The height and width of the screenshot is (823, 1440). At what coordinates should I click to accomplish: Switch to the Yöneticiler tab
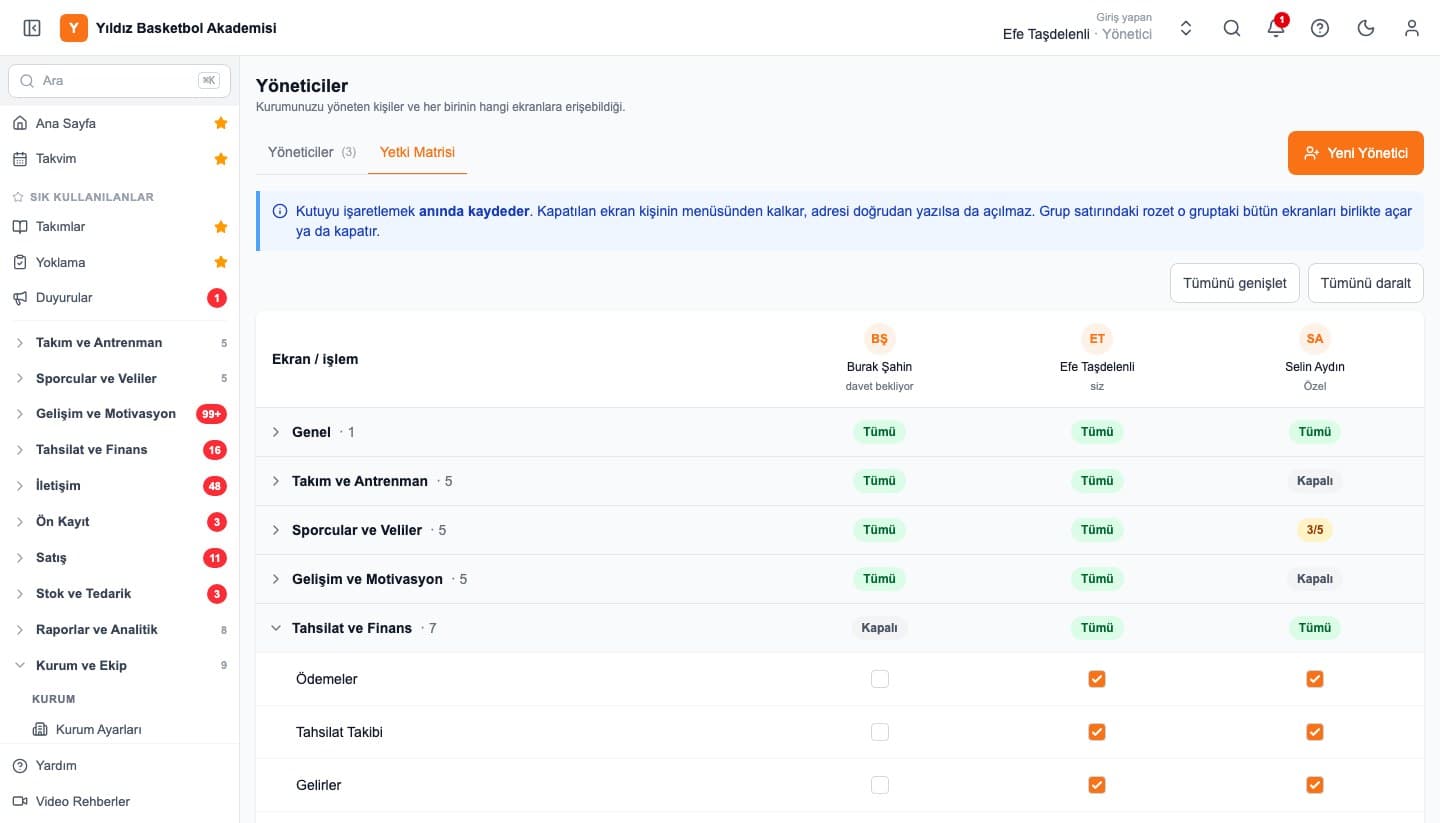311,152
